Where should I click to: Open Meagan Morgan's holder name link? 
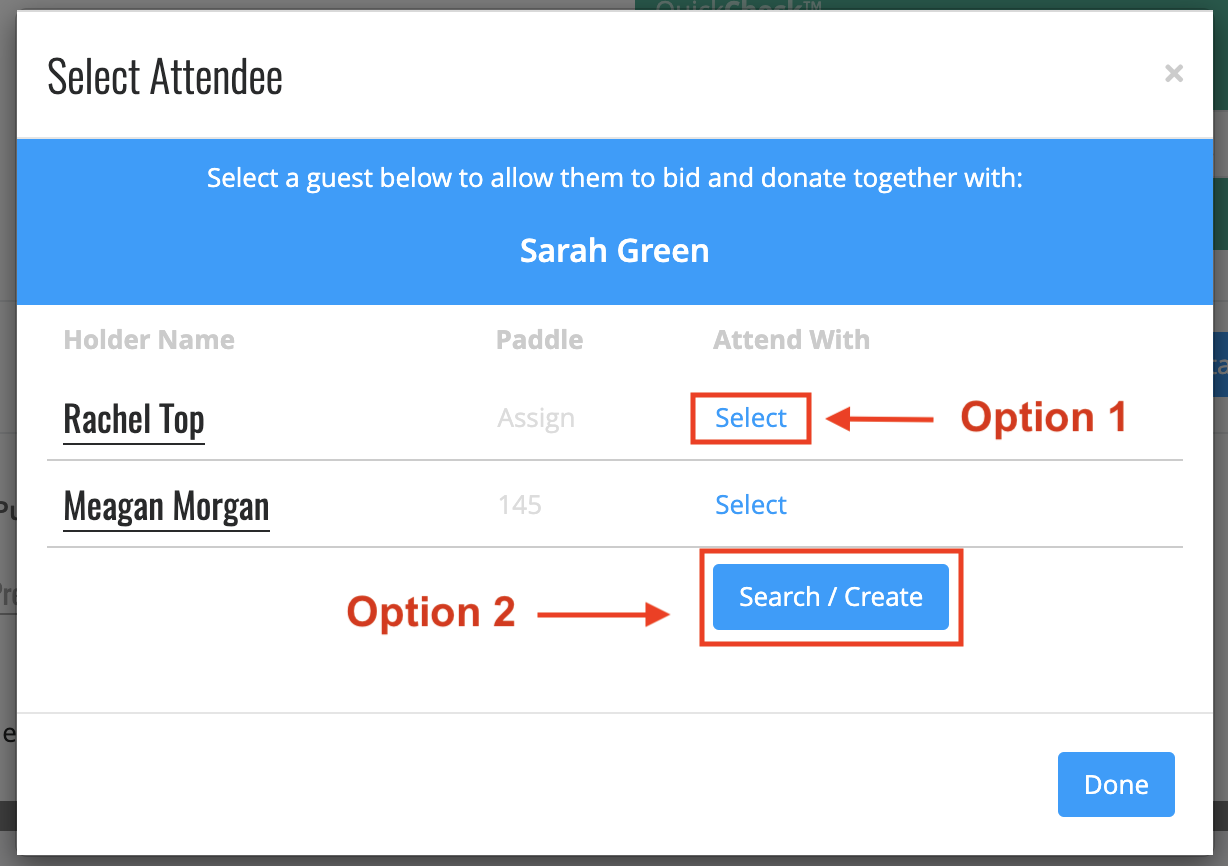166,506
